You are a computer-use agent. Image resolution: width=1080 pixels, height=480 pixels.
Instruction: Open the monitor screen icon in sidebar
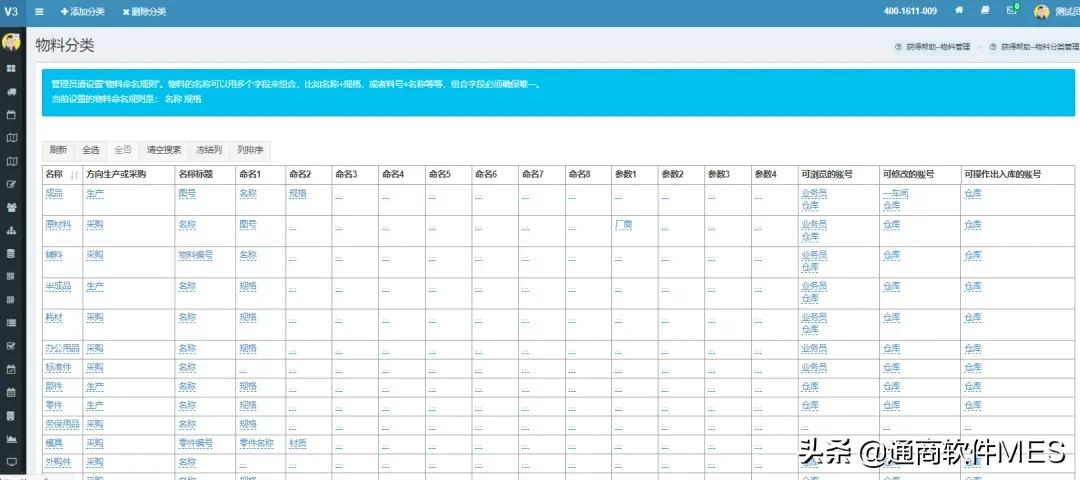click(11, 461)
